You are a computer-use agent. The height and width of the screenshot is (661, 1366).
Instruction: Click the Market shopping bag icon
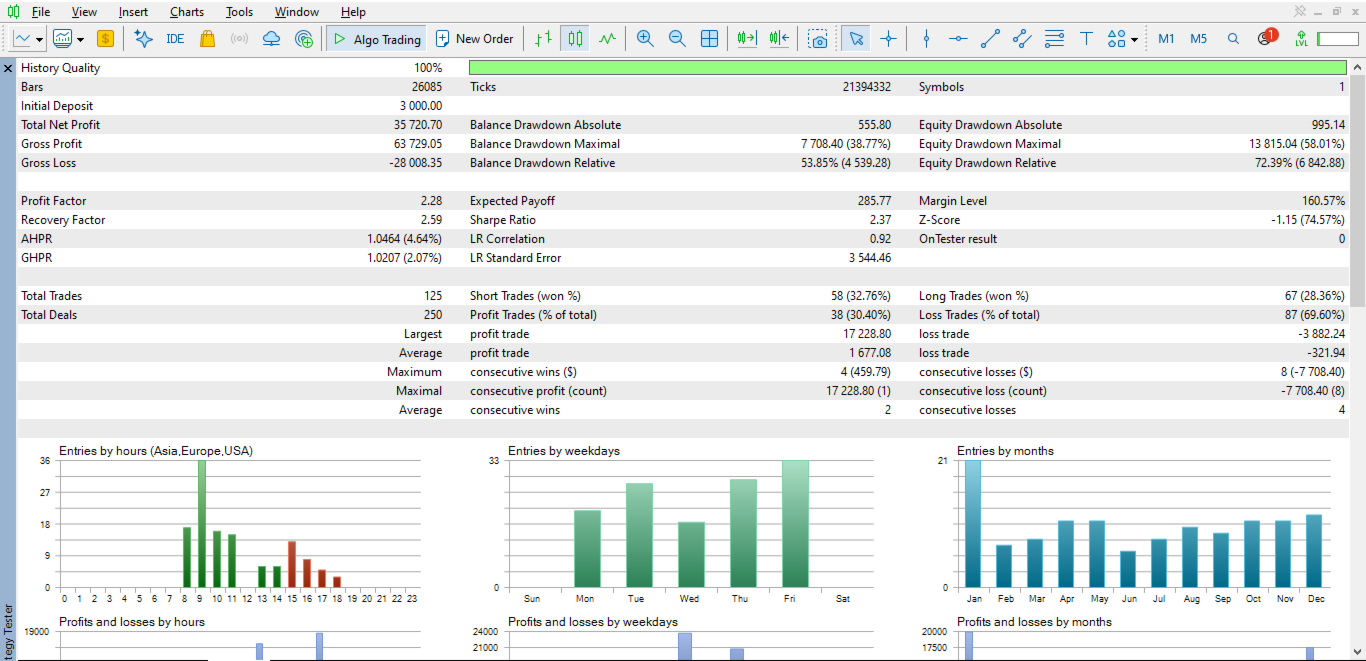(207, 39)
